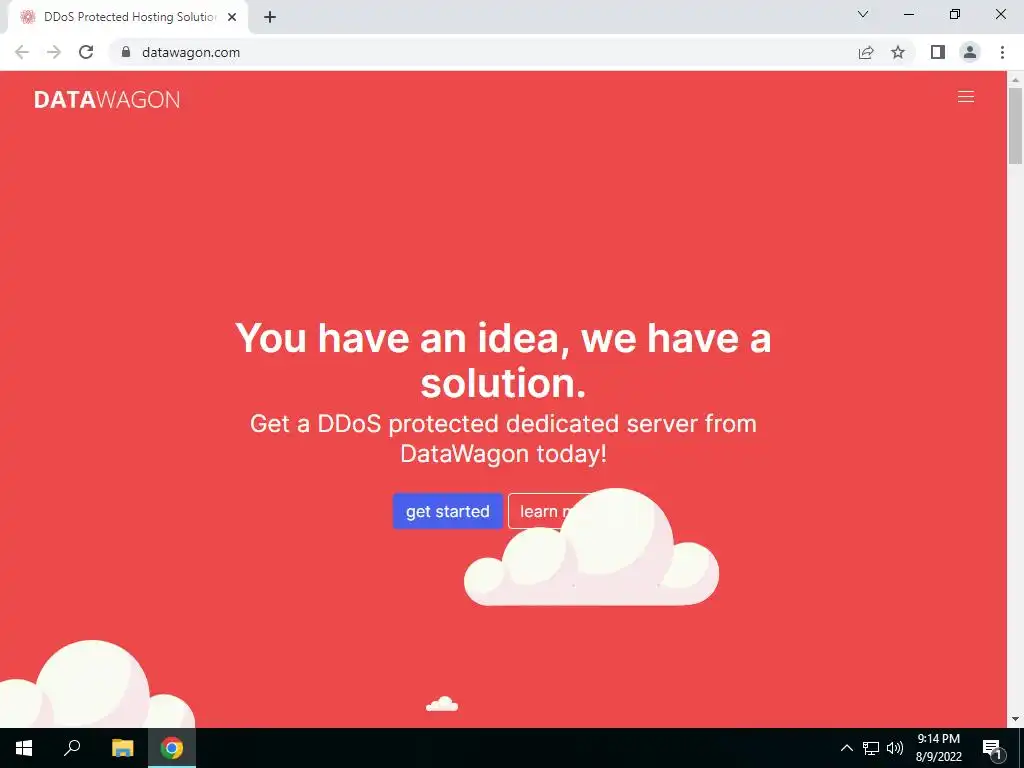Minimize the Chrome window
Image resolution: width=1024 pixels, height=768 pixels.
(908, 14)
